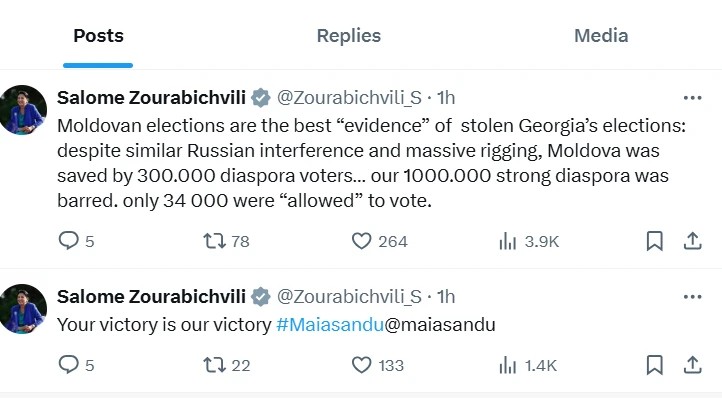The image size is (722, 398).
Task: Bookmark the 'Your victory is our victory' post
Action: click(x=655, y=365)
